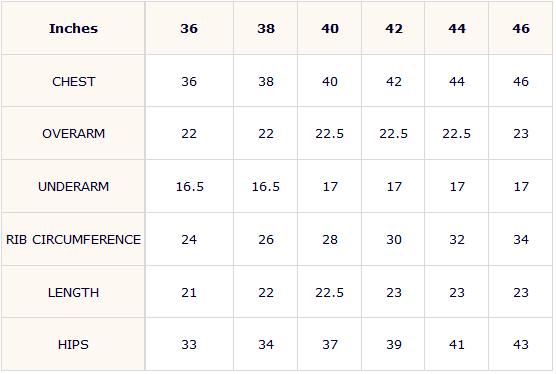Click rib circumference value 26
This screenshot has width=556, height=374.
[266, 240]
